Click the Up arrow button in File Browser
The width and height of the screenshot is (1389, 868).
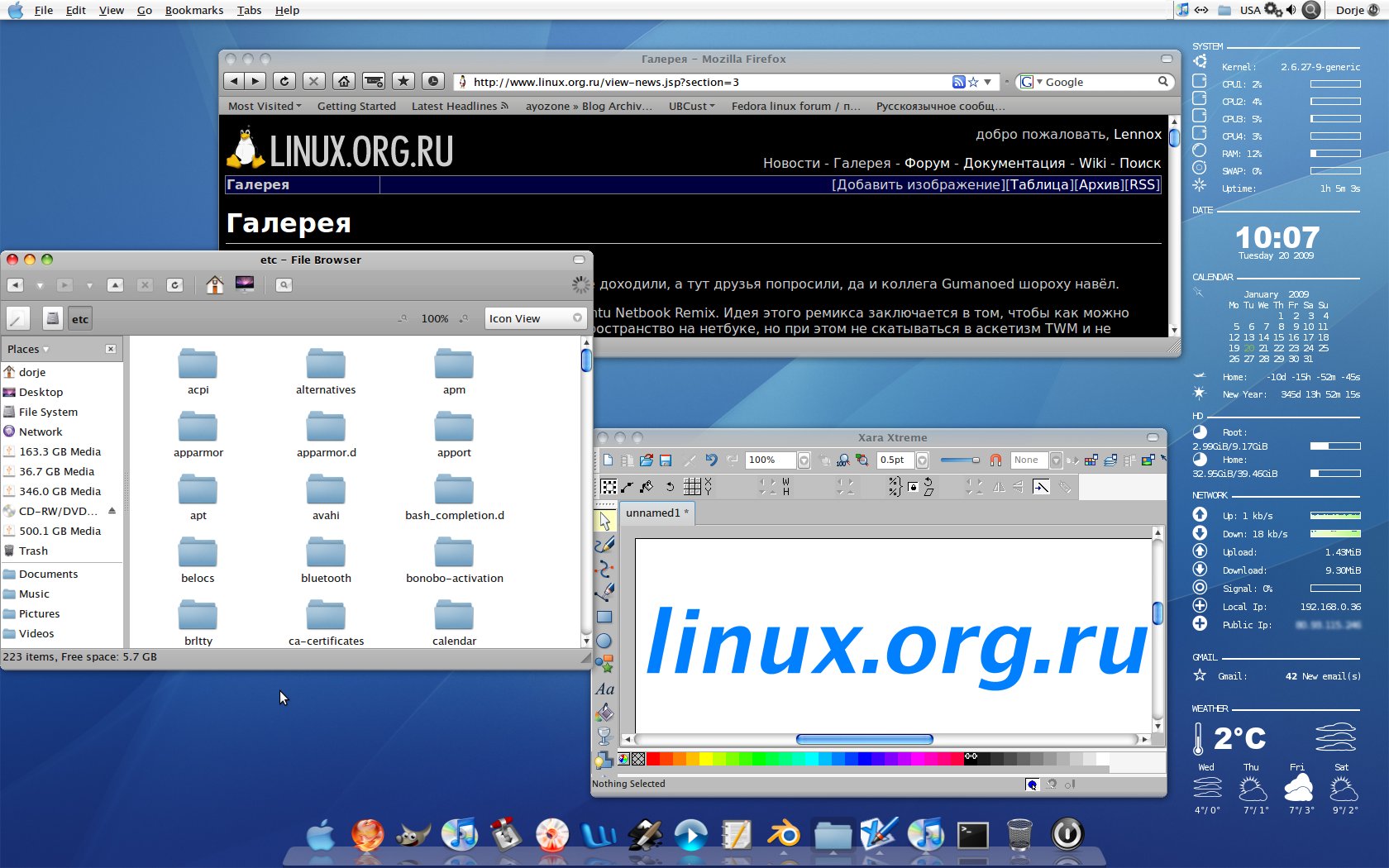point(116,285)
